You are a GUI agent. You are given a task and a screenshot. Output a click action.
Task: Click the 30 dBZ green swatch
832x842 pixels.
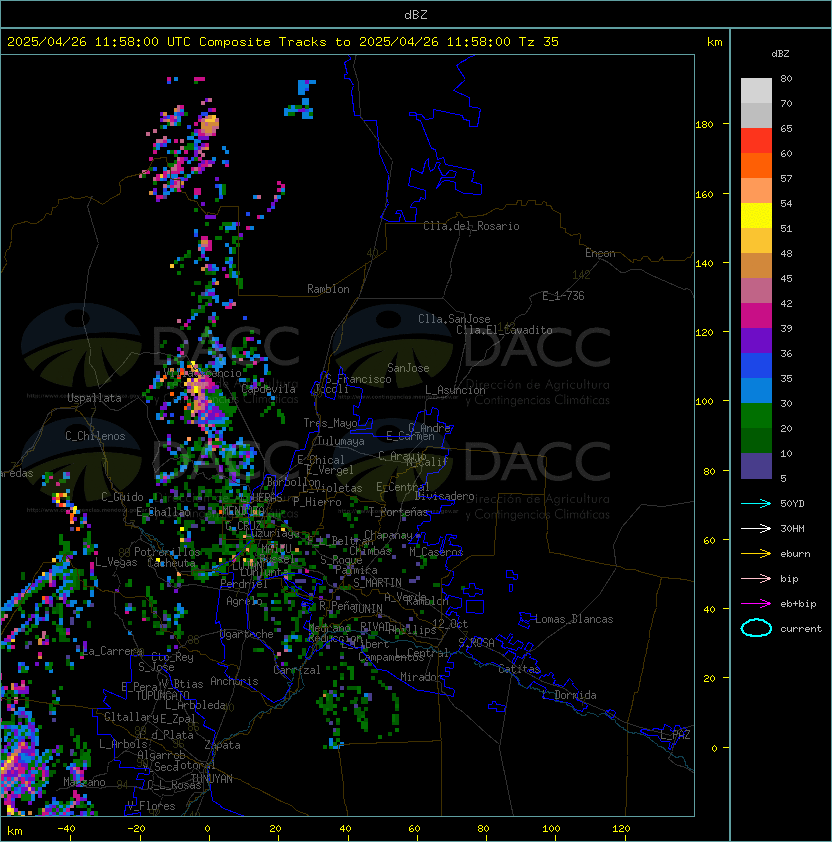pyautogui.click(x=756, y=416)
